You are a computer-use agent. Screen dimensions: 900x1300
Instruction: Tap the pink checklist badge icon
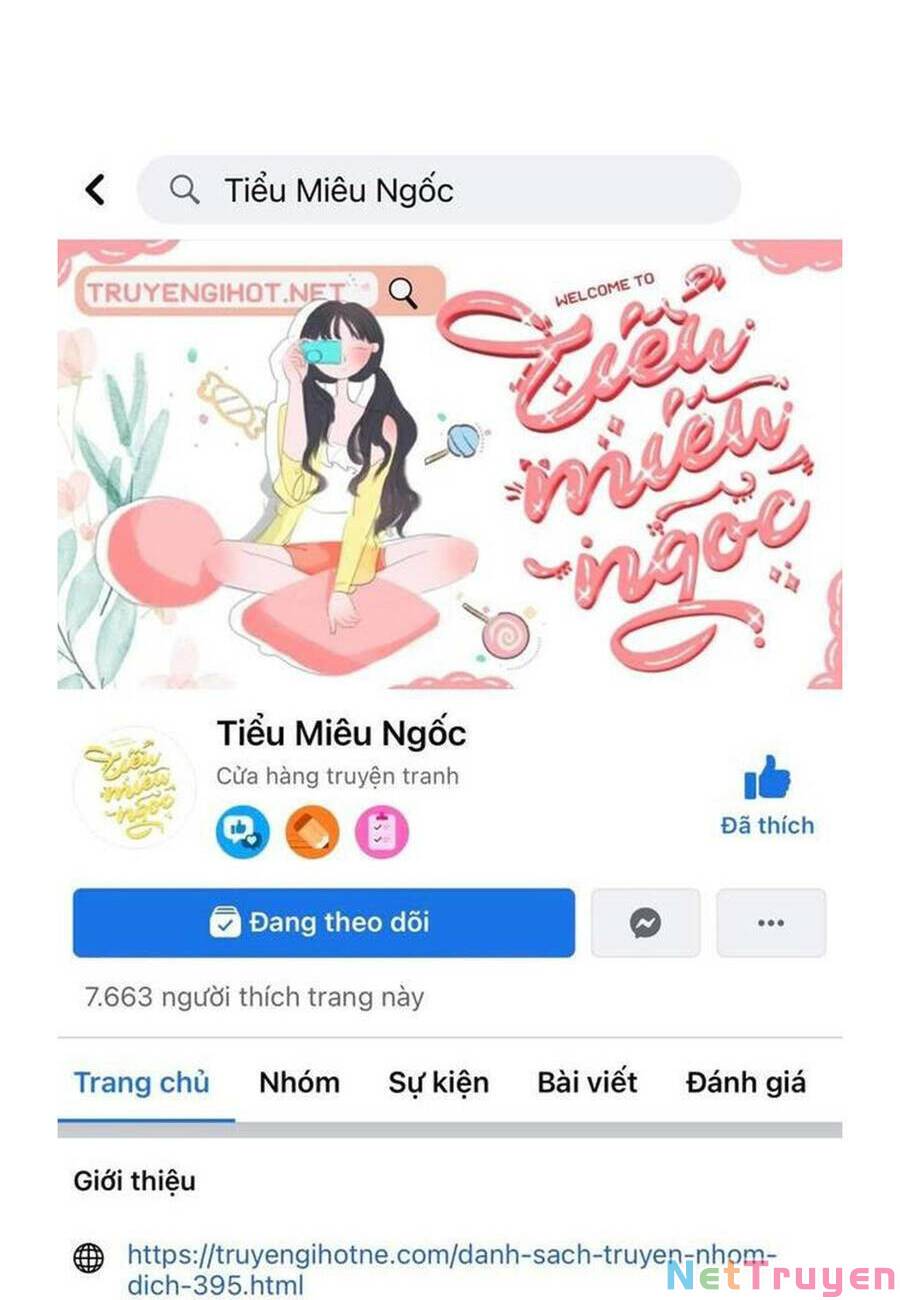pos(382,832)
